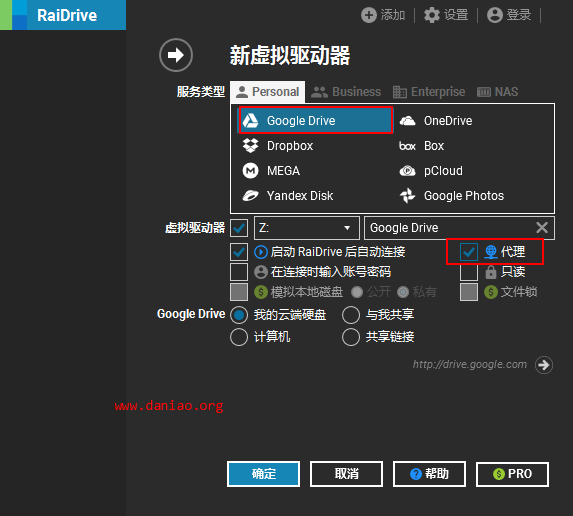Check 在连接时输入账号密码 option
This screenshot has width=573, height=516.
(x=239, y=272)
